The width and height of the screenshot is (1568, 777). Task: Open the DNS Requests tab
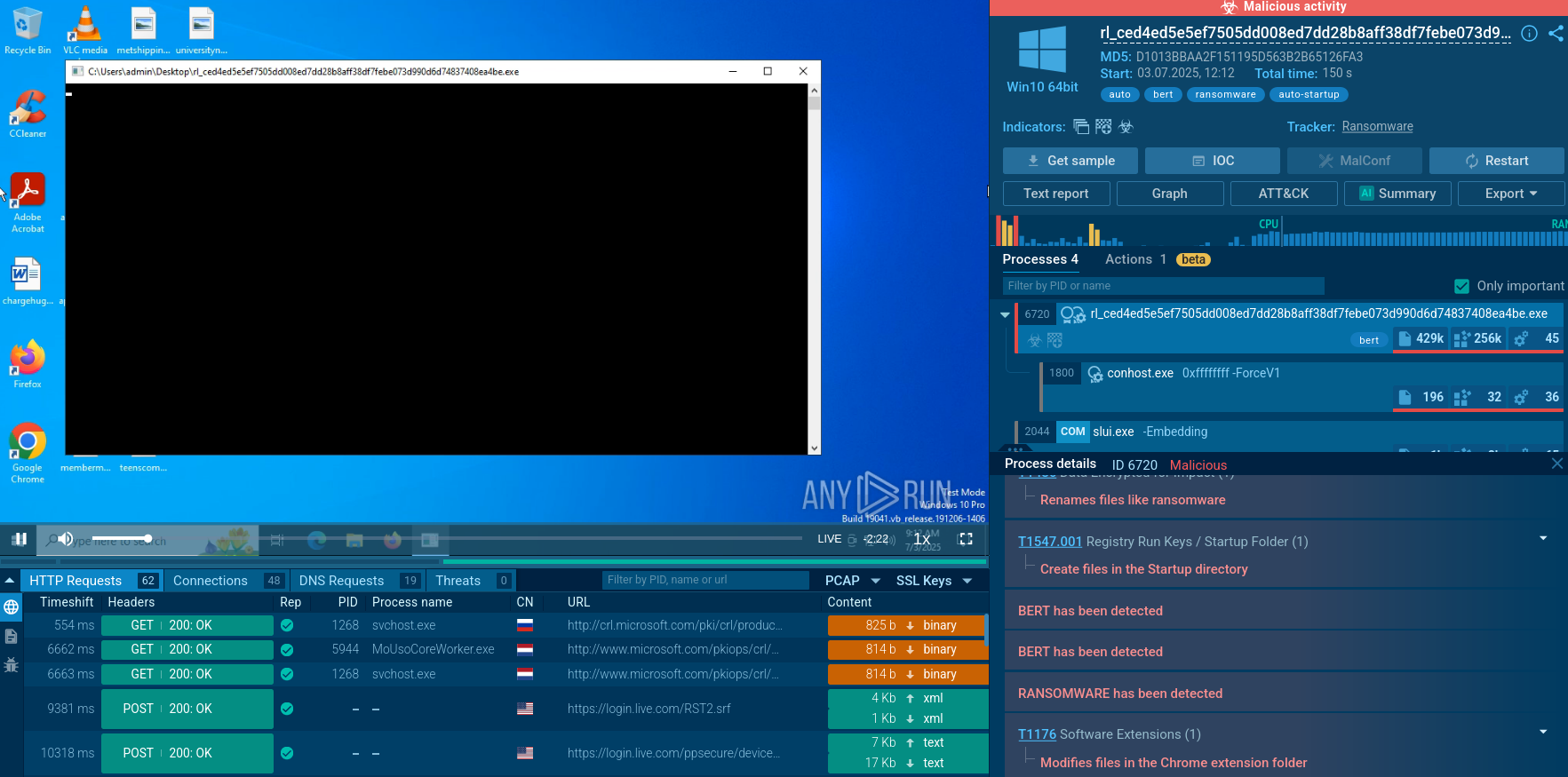[x=341, y=581]
